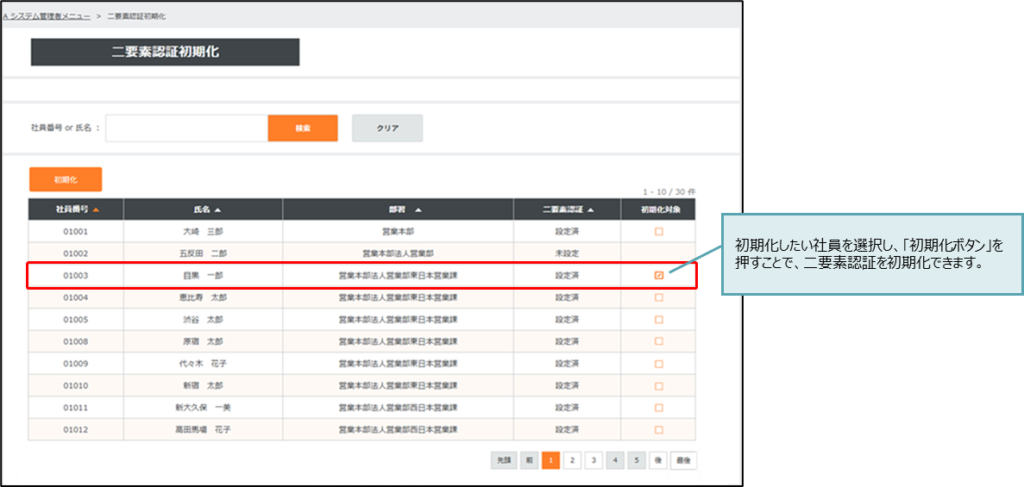The width and height of the screenshot is (1024, 487).
Task: Check the box for employee 01001
Action: pos(659,231)
